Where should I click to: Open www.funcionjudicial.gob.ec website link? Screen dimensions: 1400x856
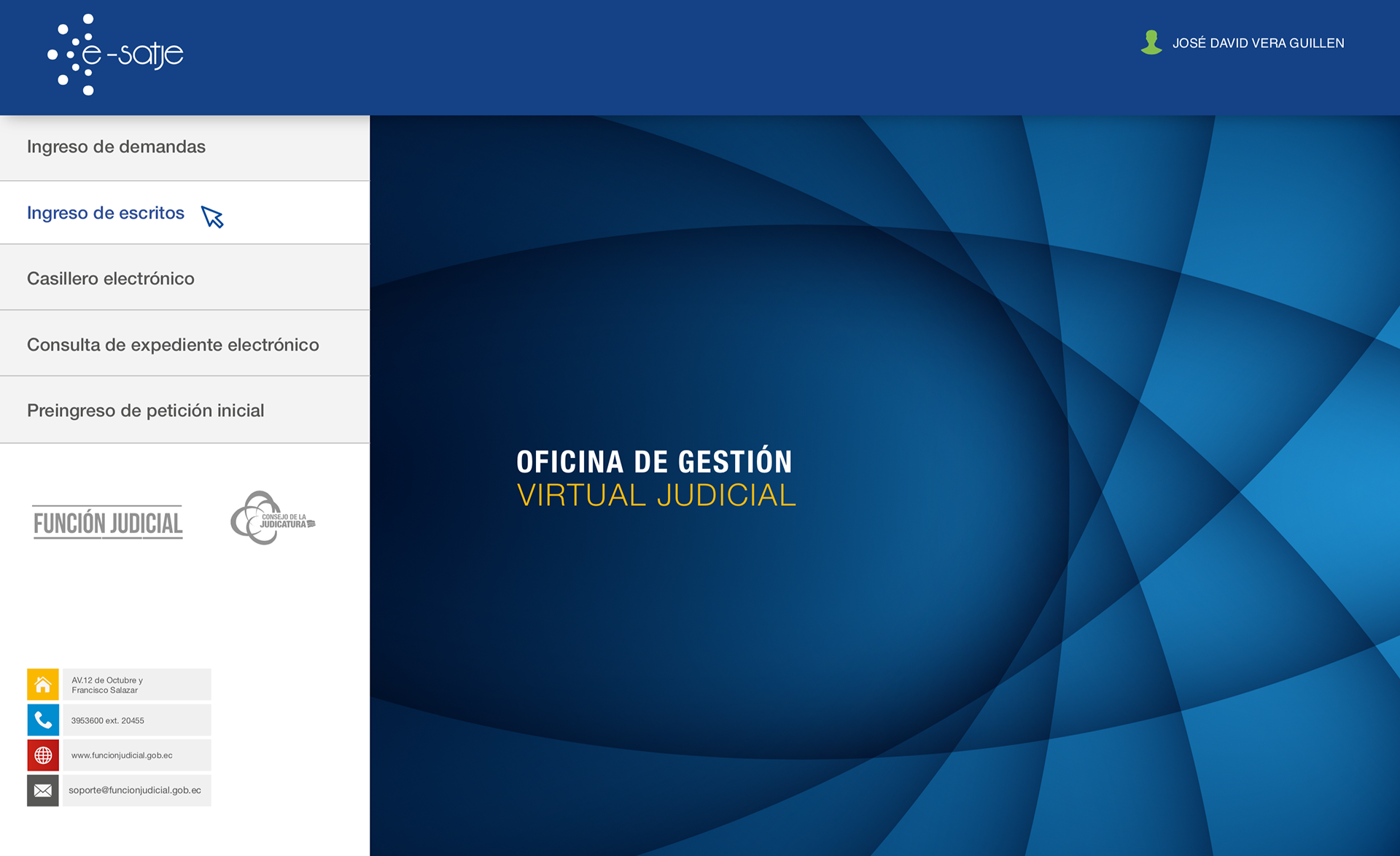[122, 755]
